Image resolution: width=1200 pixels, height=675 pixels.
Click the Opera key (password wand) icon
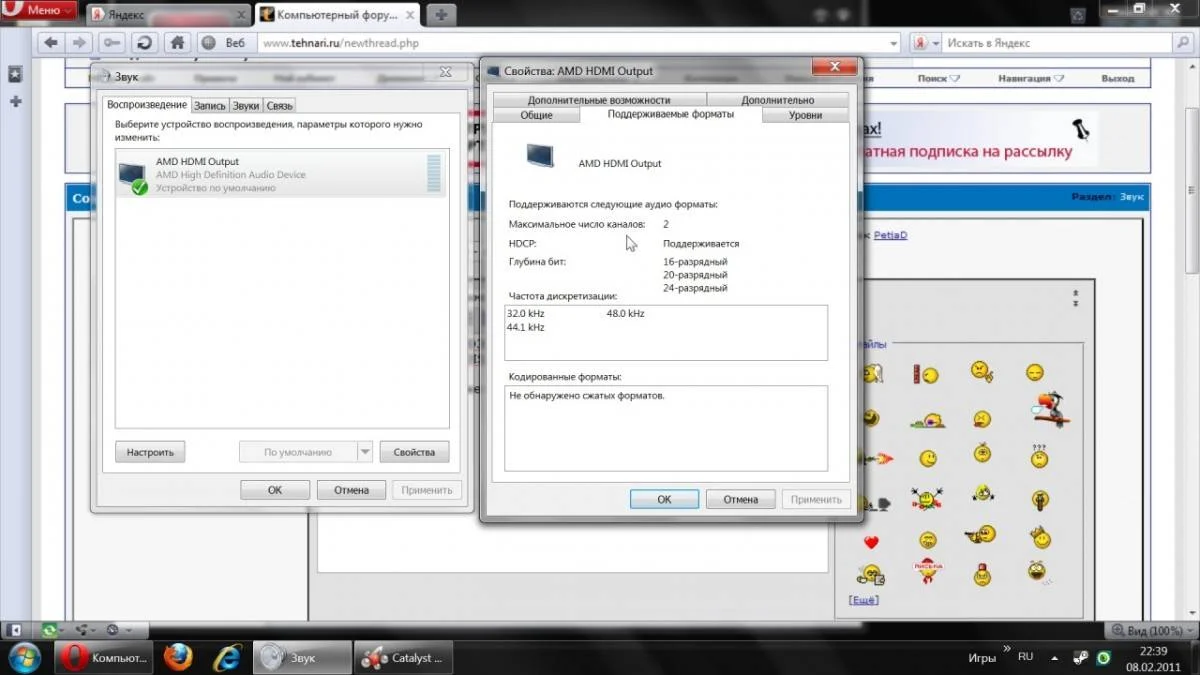pos(112,43)
